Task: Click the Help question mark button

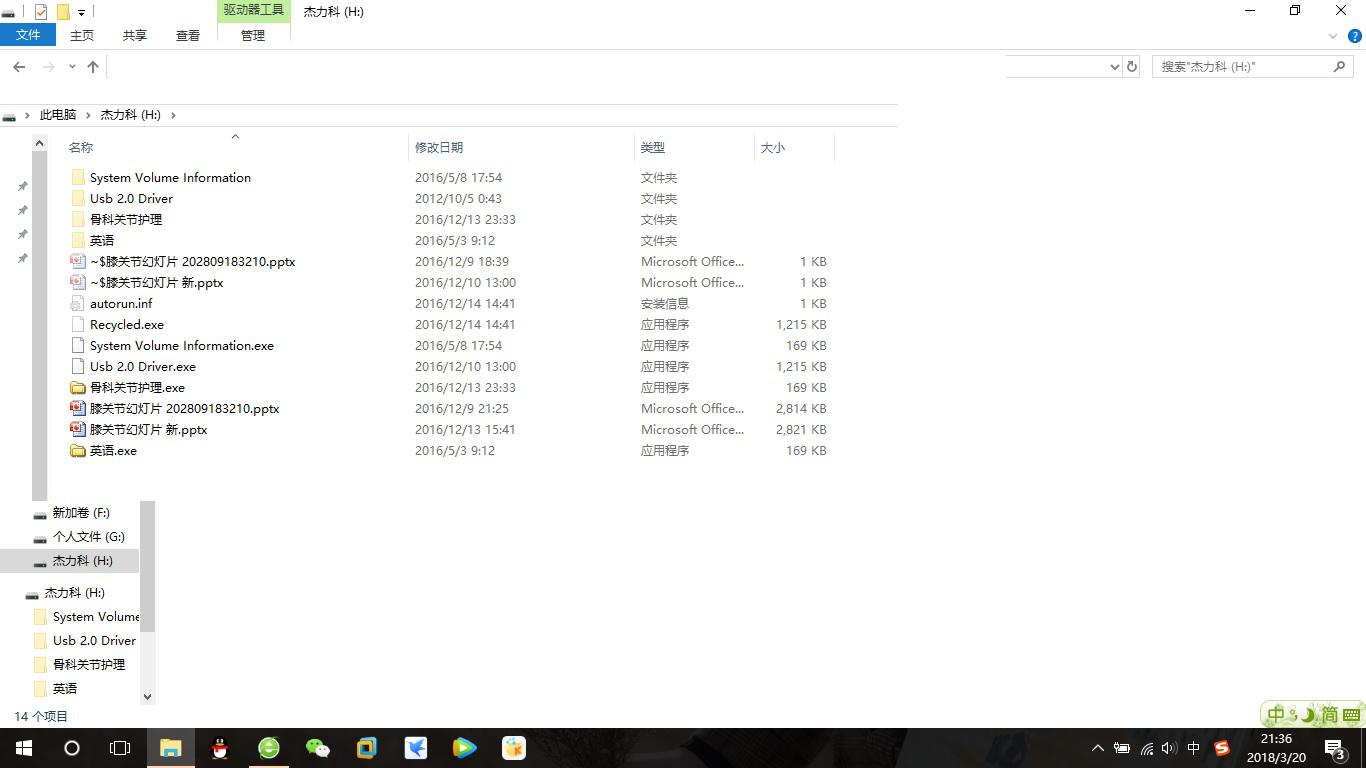Action: [x=1355, y=35]
